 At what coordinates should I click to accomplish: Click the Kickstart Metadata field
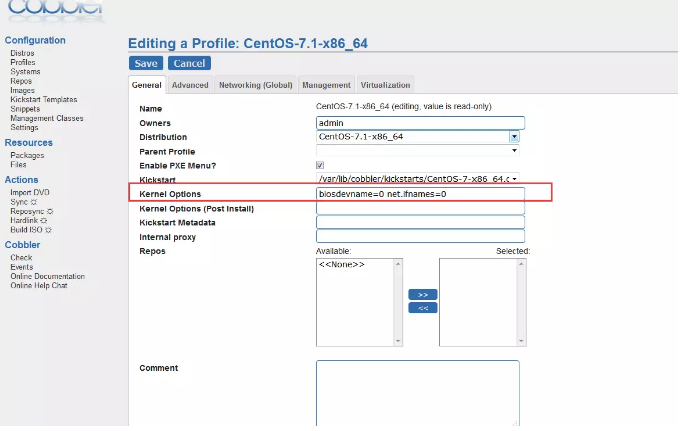click(420, 222)
